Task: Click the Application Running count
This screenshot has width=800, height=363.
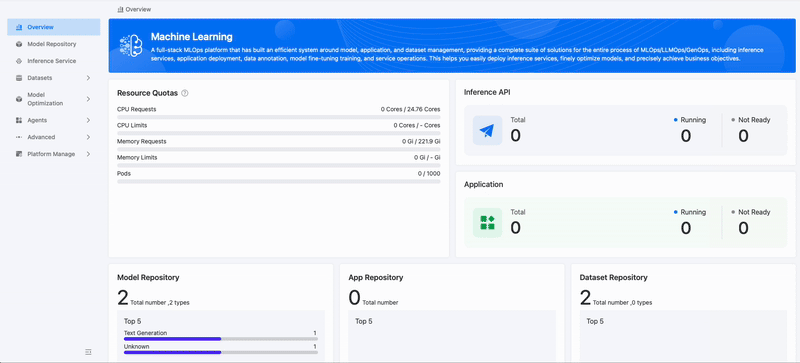Action: 686,228
